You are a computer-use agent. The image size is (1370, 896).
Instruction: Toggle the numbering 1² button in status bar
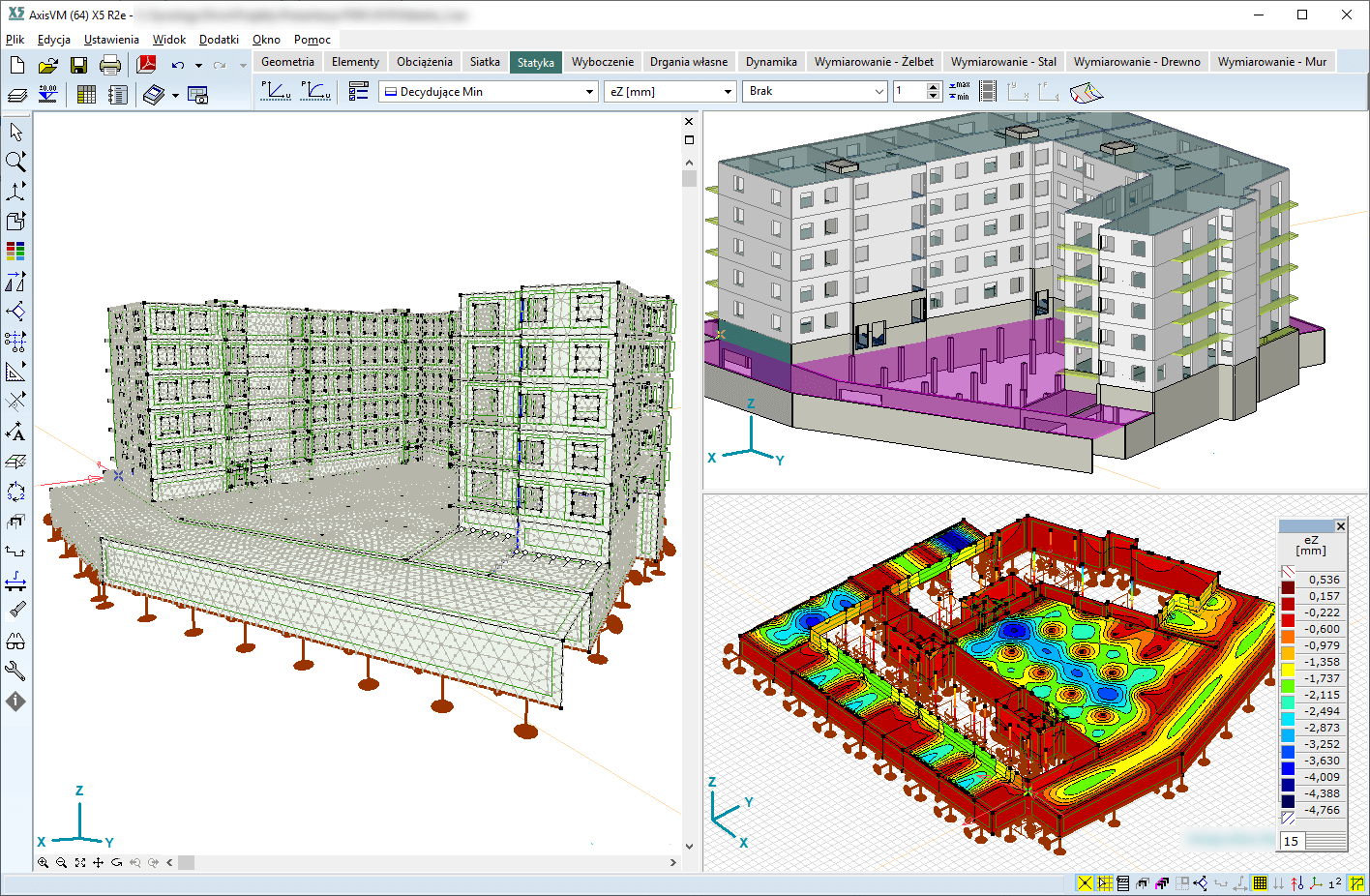pyautogui.click(x=1335, y=883)
